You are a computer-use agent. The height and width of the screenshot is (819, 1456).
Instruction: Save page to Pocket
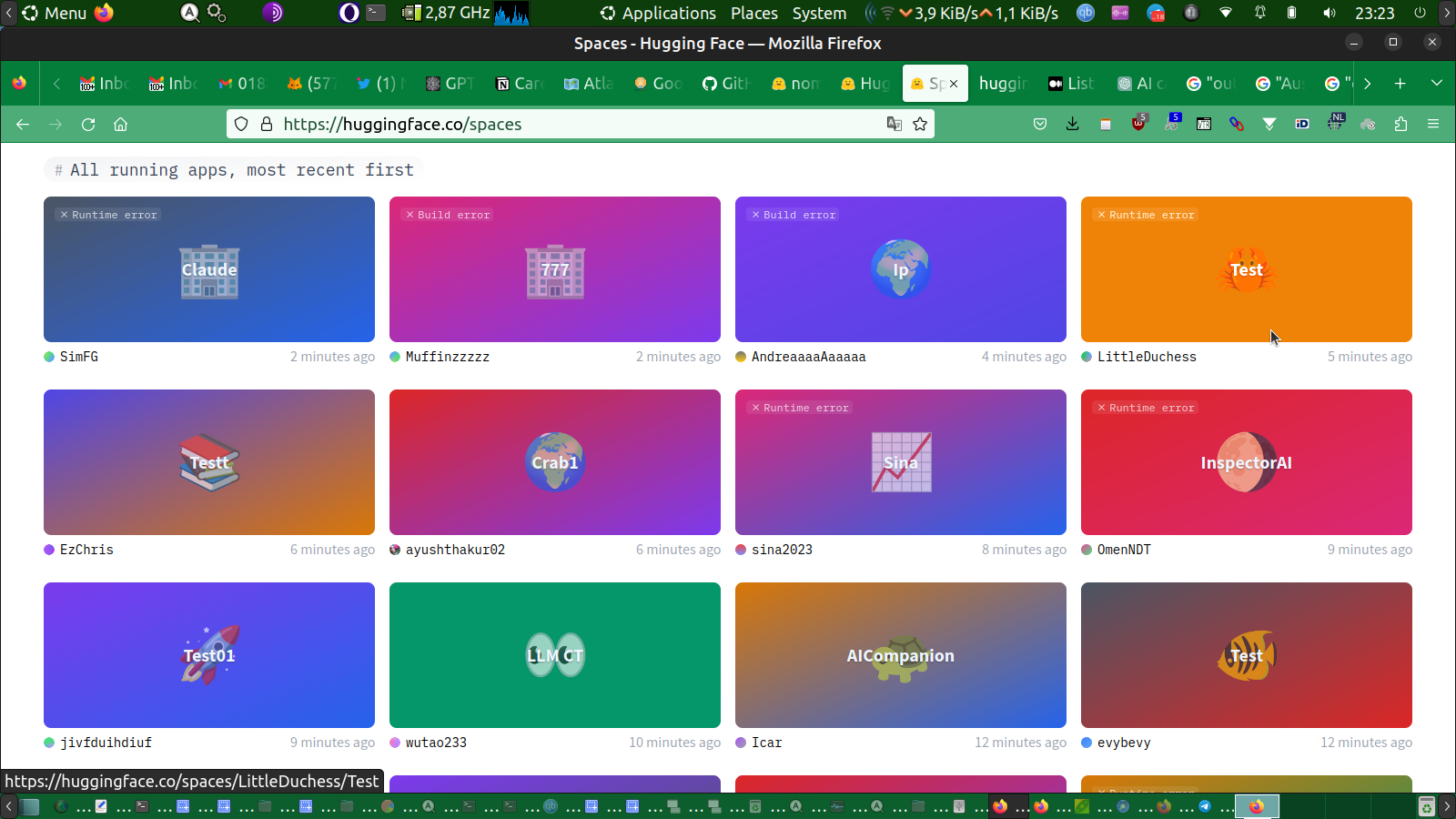click(x=1040, y=124)
